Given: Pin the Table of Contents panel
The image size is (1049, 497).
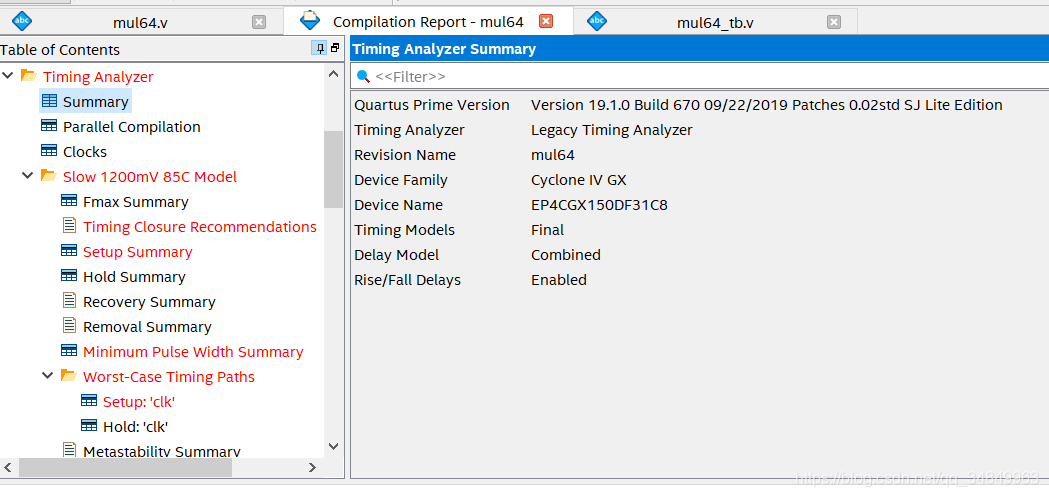Looking at the screenshot, I should coord(319,48).
